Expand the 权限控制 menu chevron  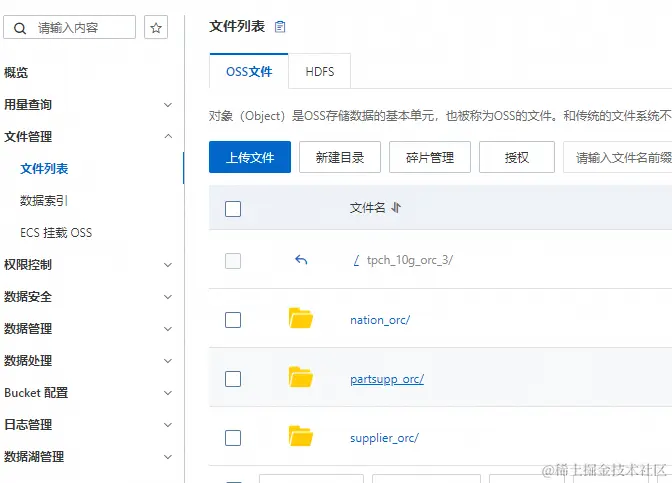(168, 265)
